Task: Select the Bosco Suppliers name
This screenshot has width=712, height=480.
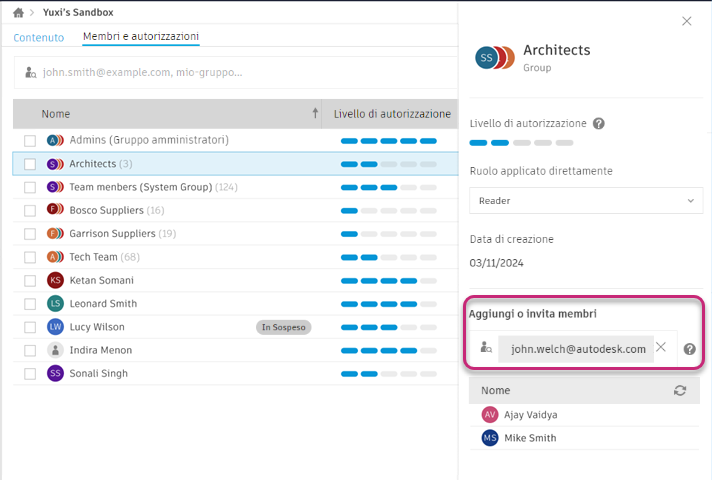Action: (x=106, y=210)
